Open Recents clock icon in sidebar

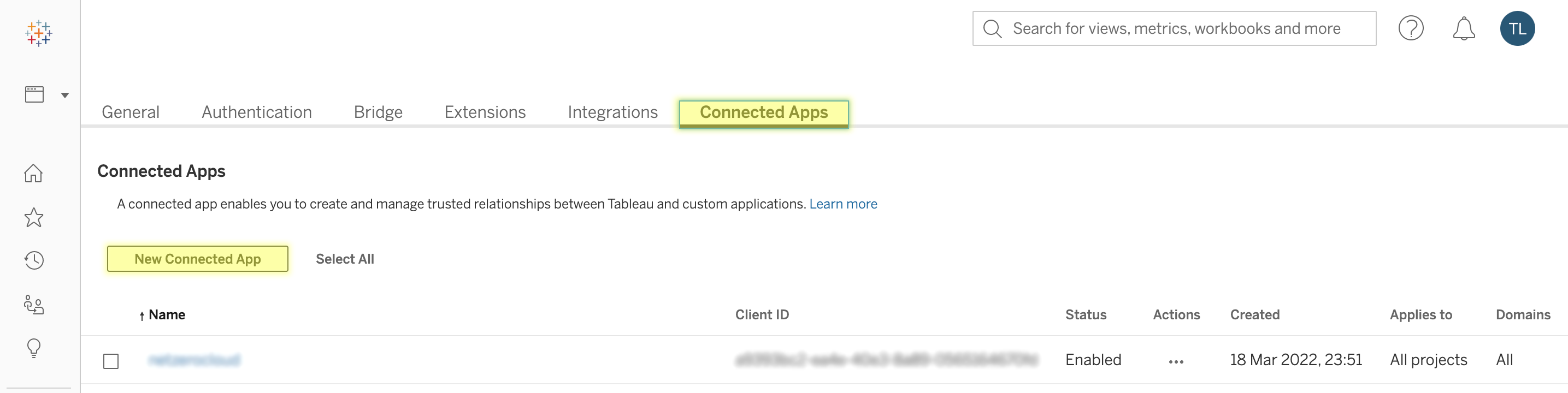[x=33, y=260]
